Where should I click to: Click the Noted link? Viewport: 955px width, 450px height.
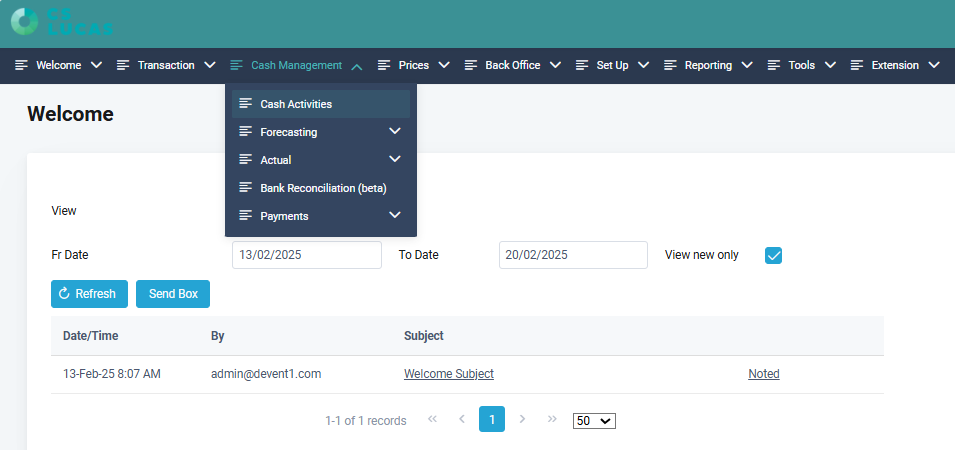(763, 374)
